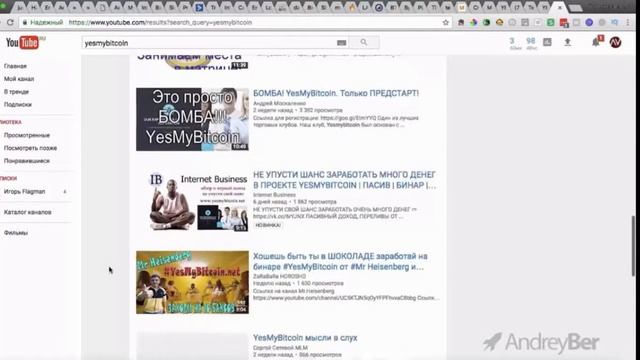Open the account avatar menu

(616, 42)
